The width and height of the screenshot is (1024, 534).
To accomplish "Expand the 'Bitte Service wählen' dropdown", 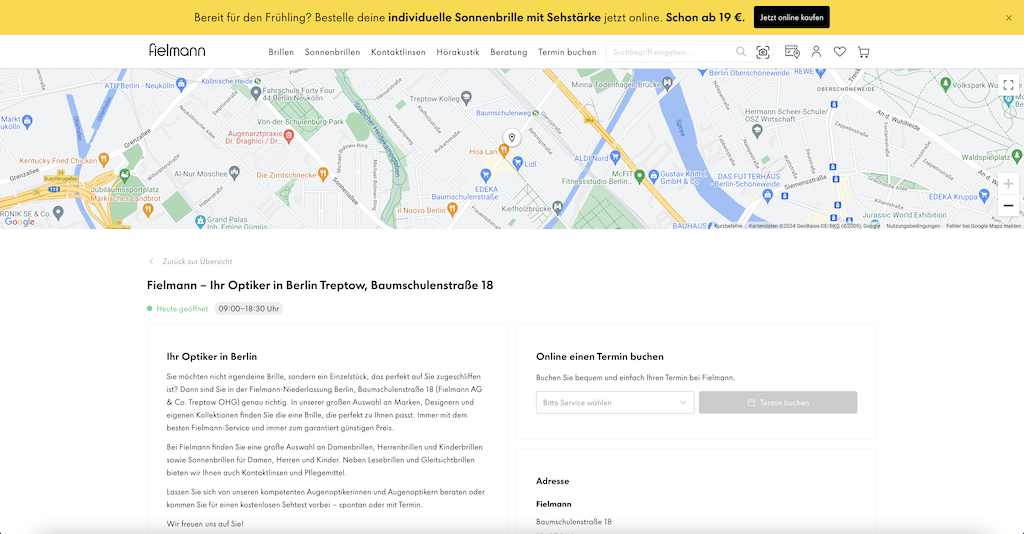I will (x=615, y=402).
